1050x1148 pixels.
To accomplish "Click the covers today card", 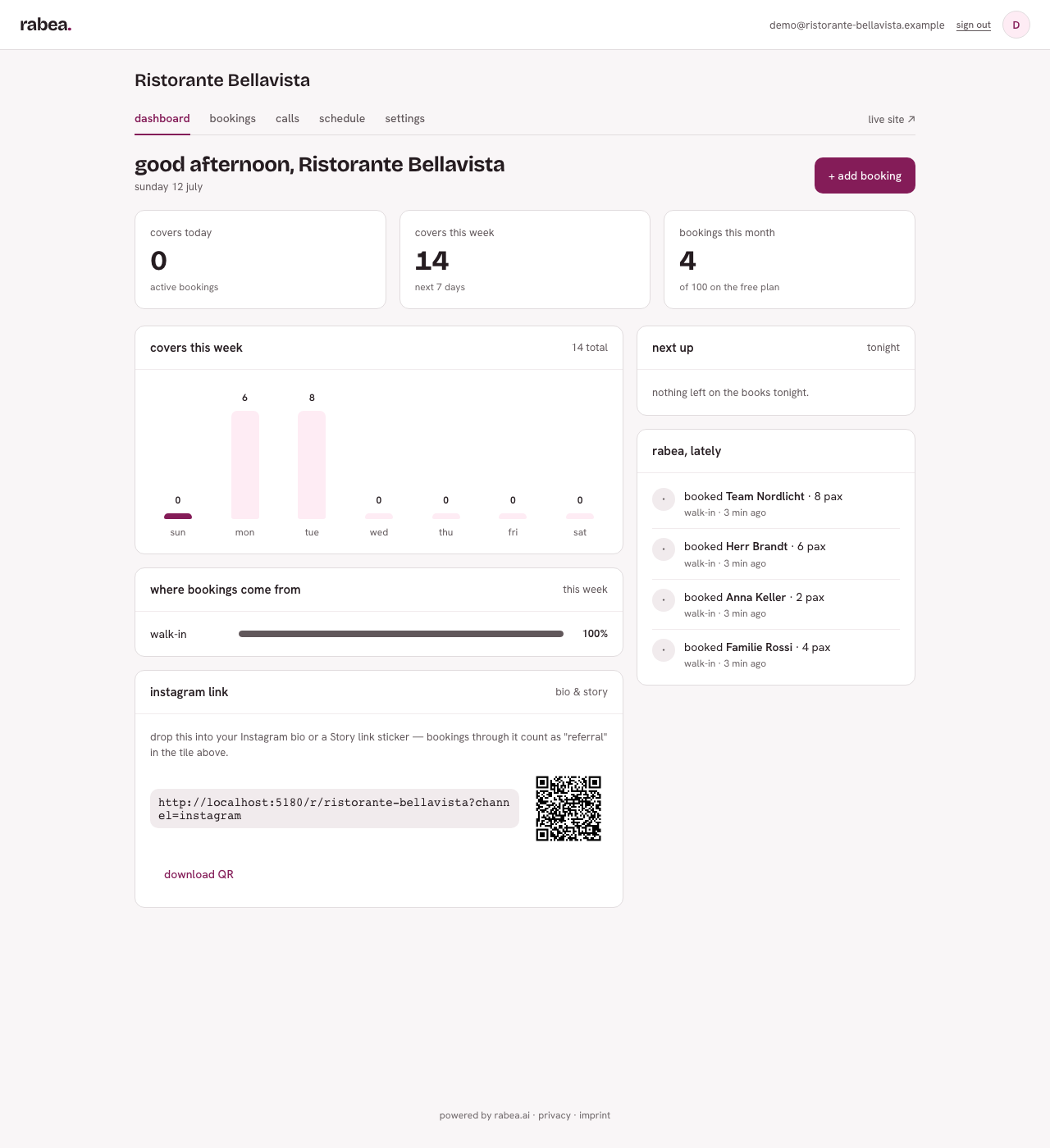I will (x=260, y=259).
